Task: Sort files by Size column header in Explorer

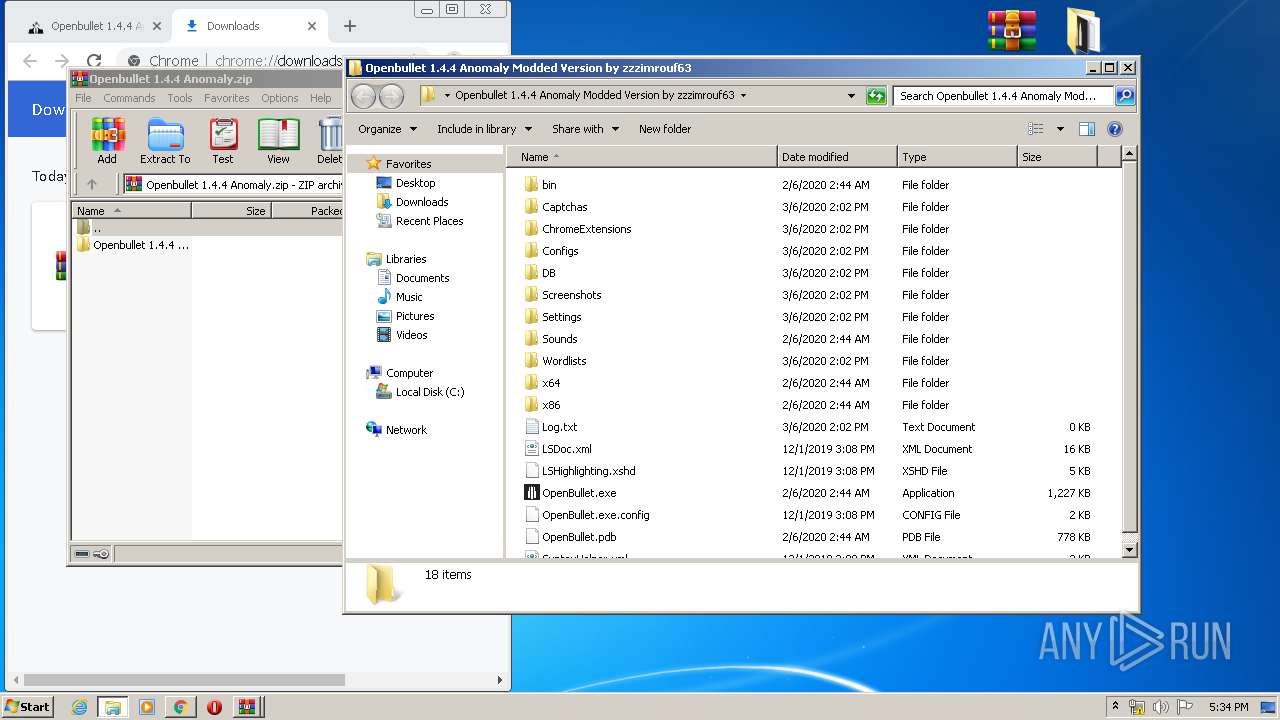Action: pos(1057,157)
